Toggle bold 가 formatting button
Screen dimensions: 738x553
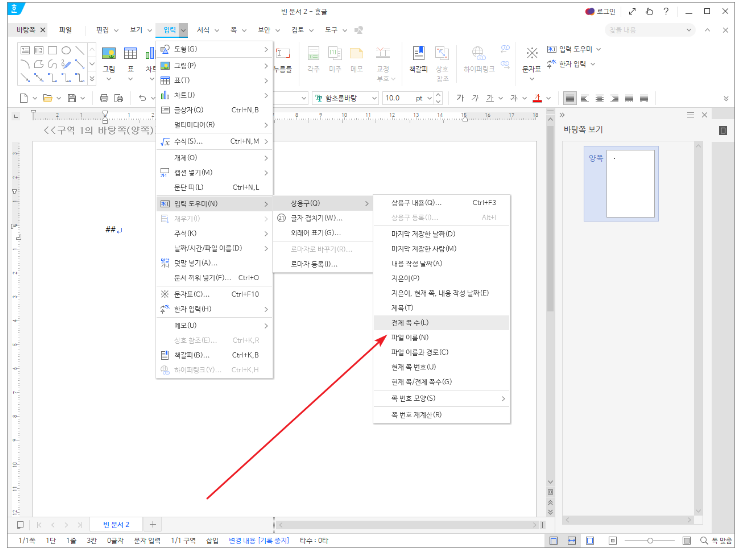click(460, 98)
